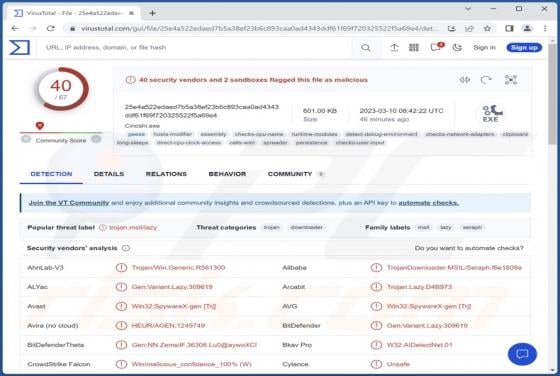Click the 40 / 67 detection score gauge

point(61,89)
